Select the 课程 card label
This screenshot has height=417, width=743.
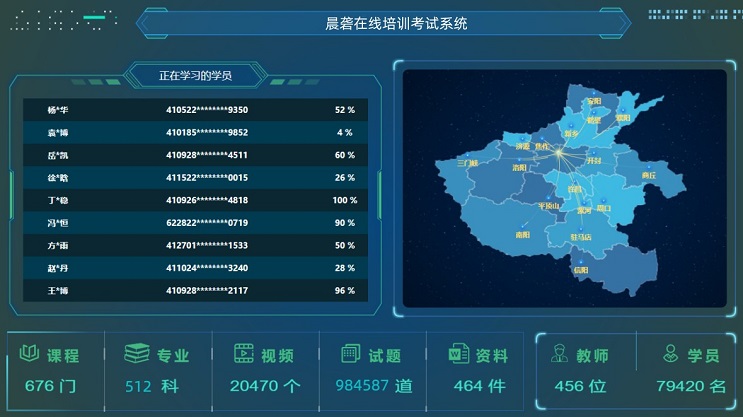63,356
